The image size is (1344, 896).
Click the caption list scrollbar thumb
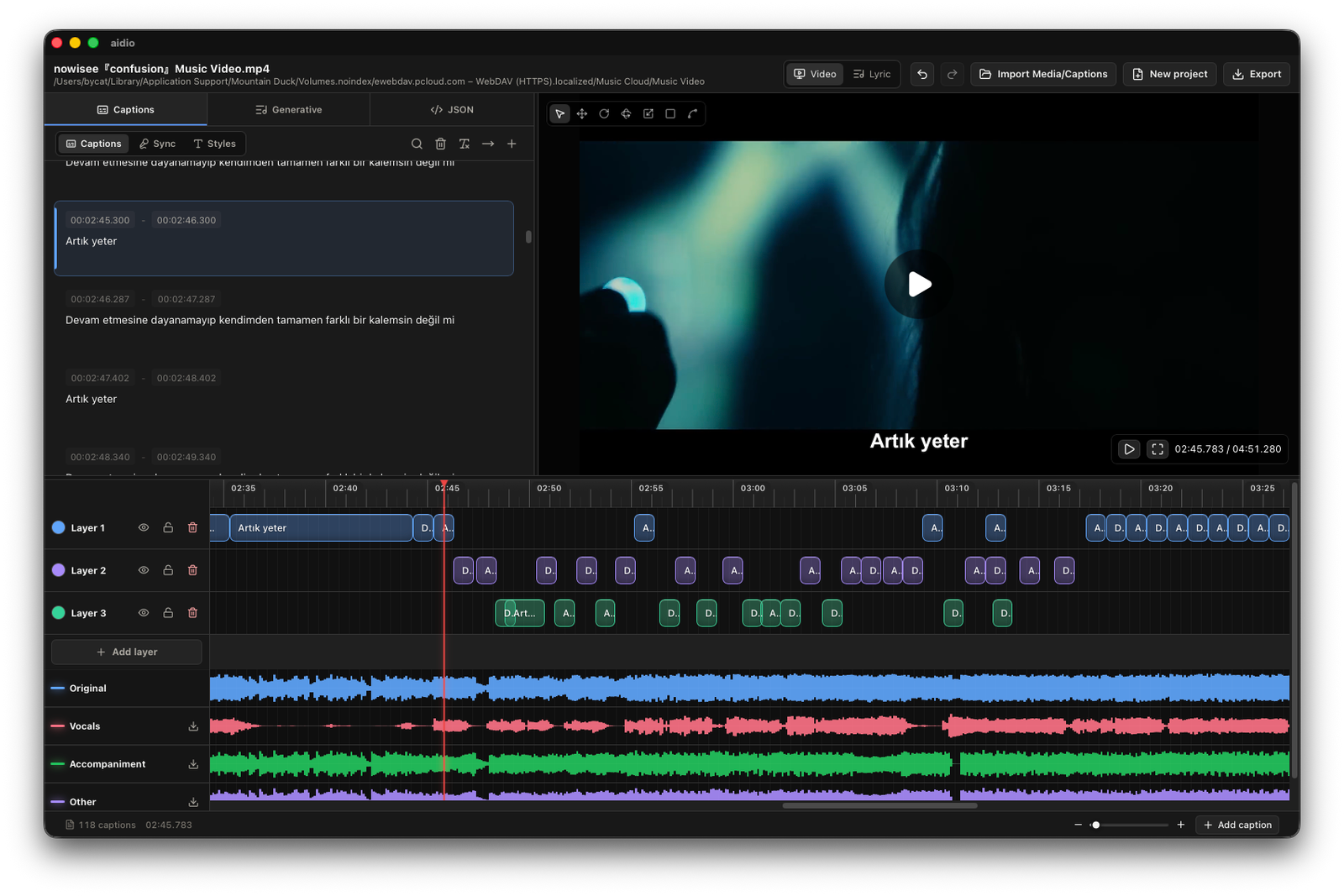click(528, 237)
